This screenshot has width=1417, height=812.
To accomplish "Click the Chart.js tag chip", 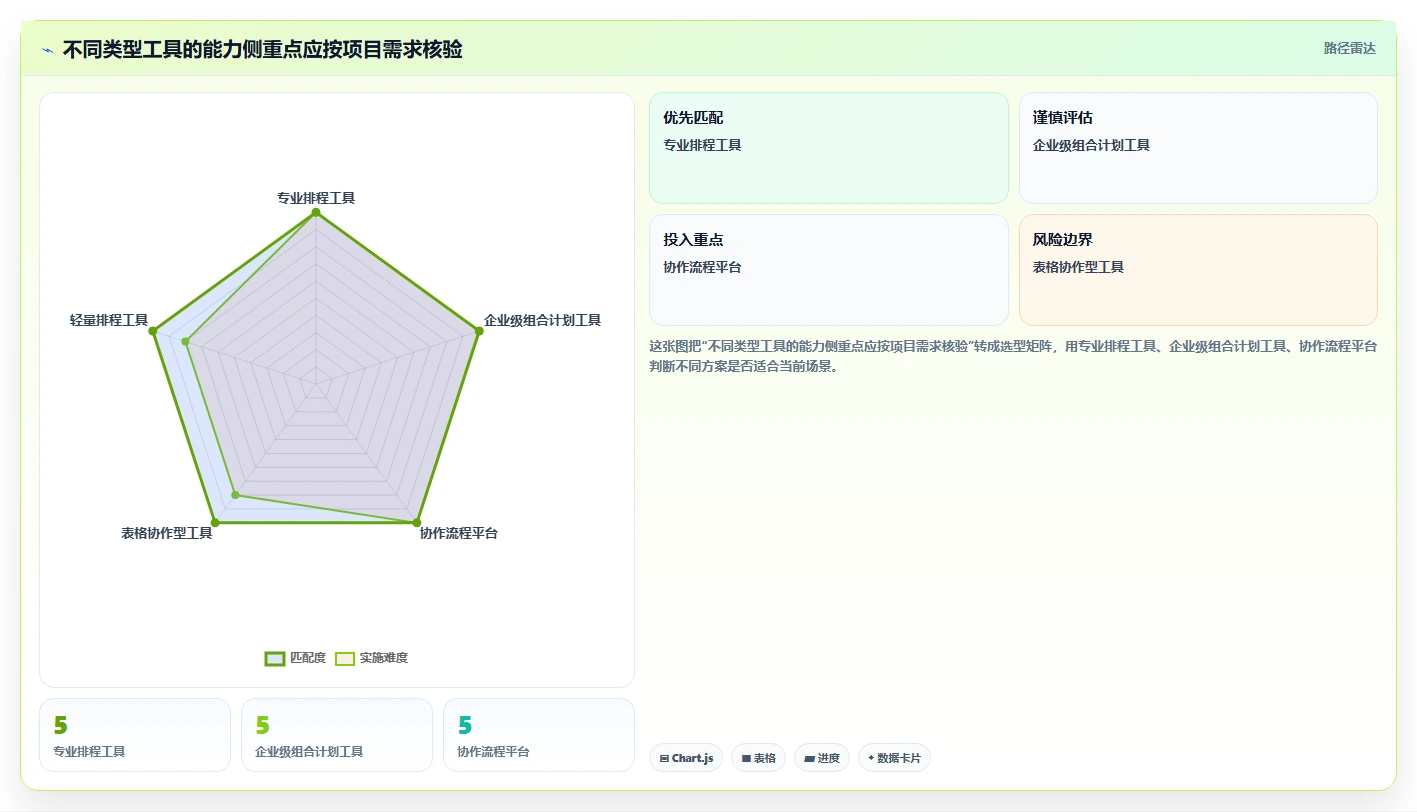I will click(686, 758).
